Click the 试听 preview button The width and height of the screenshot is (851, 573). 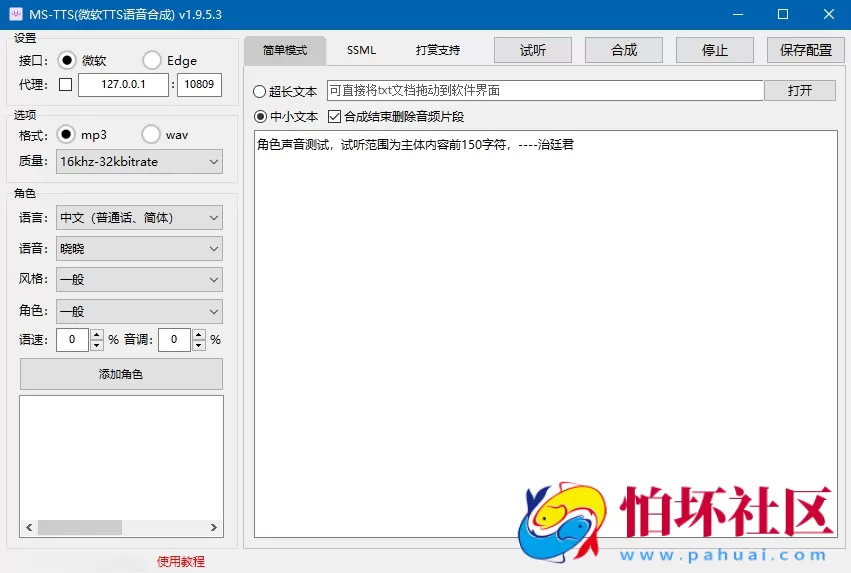[x=532, y=50]
